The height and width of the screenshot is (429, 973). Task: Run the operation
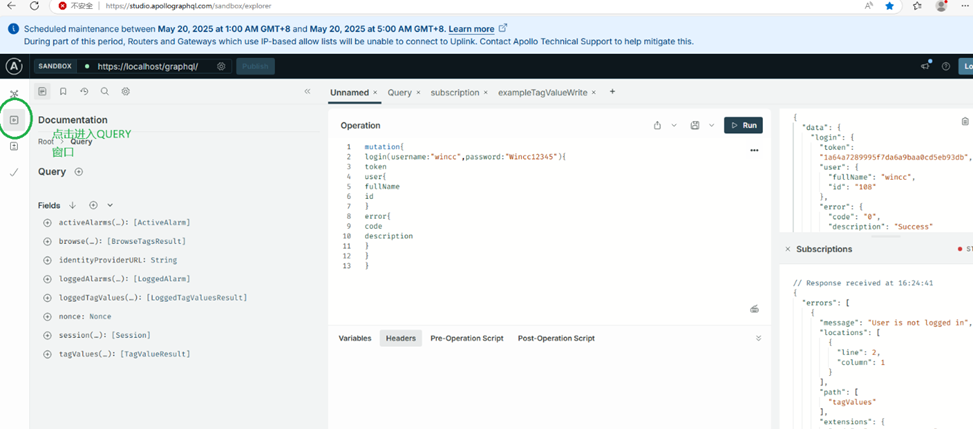743,125
